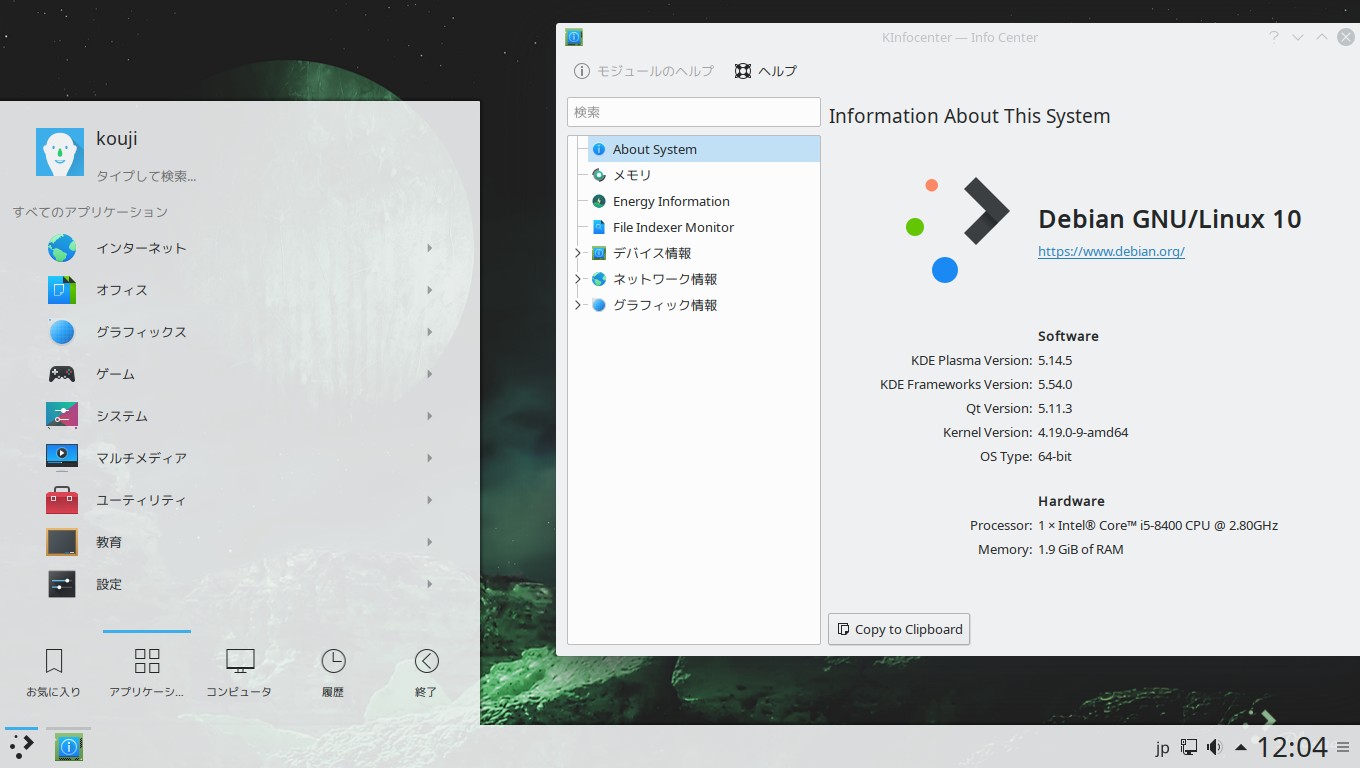Click the 5.14.5 Plasma version value

[1055, 360]
